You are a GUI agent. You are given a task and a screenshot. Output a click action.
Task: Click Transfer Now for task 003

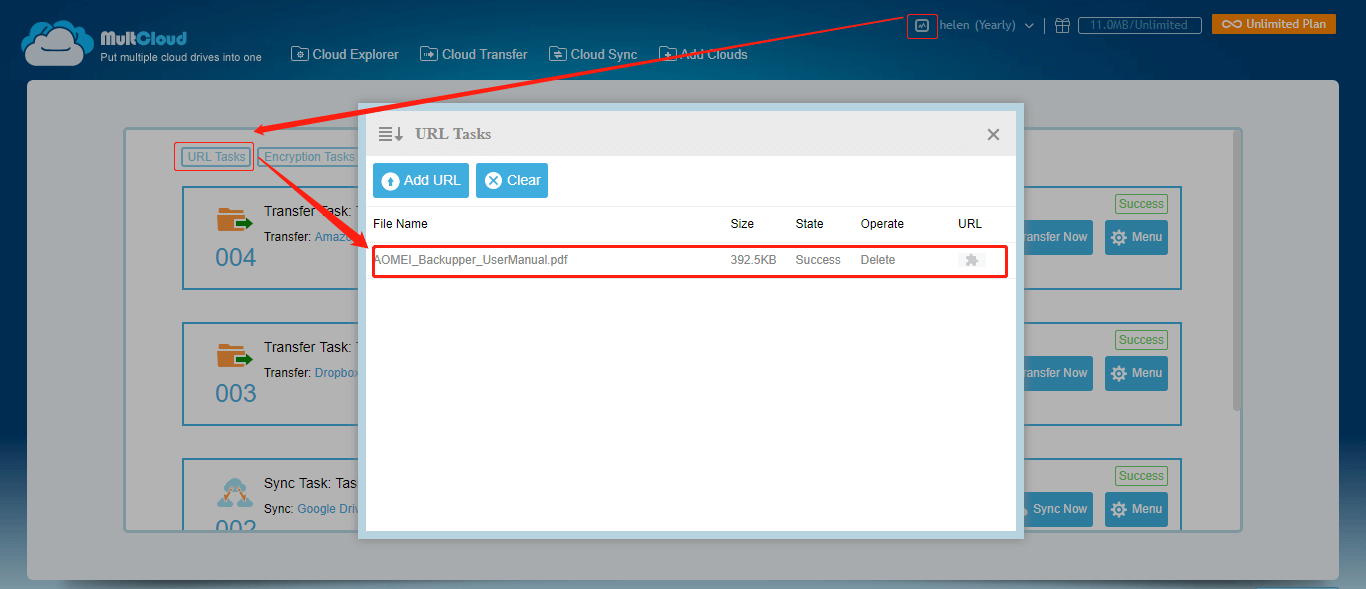tap(1057, 373)
